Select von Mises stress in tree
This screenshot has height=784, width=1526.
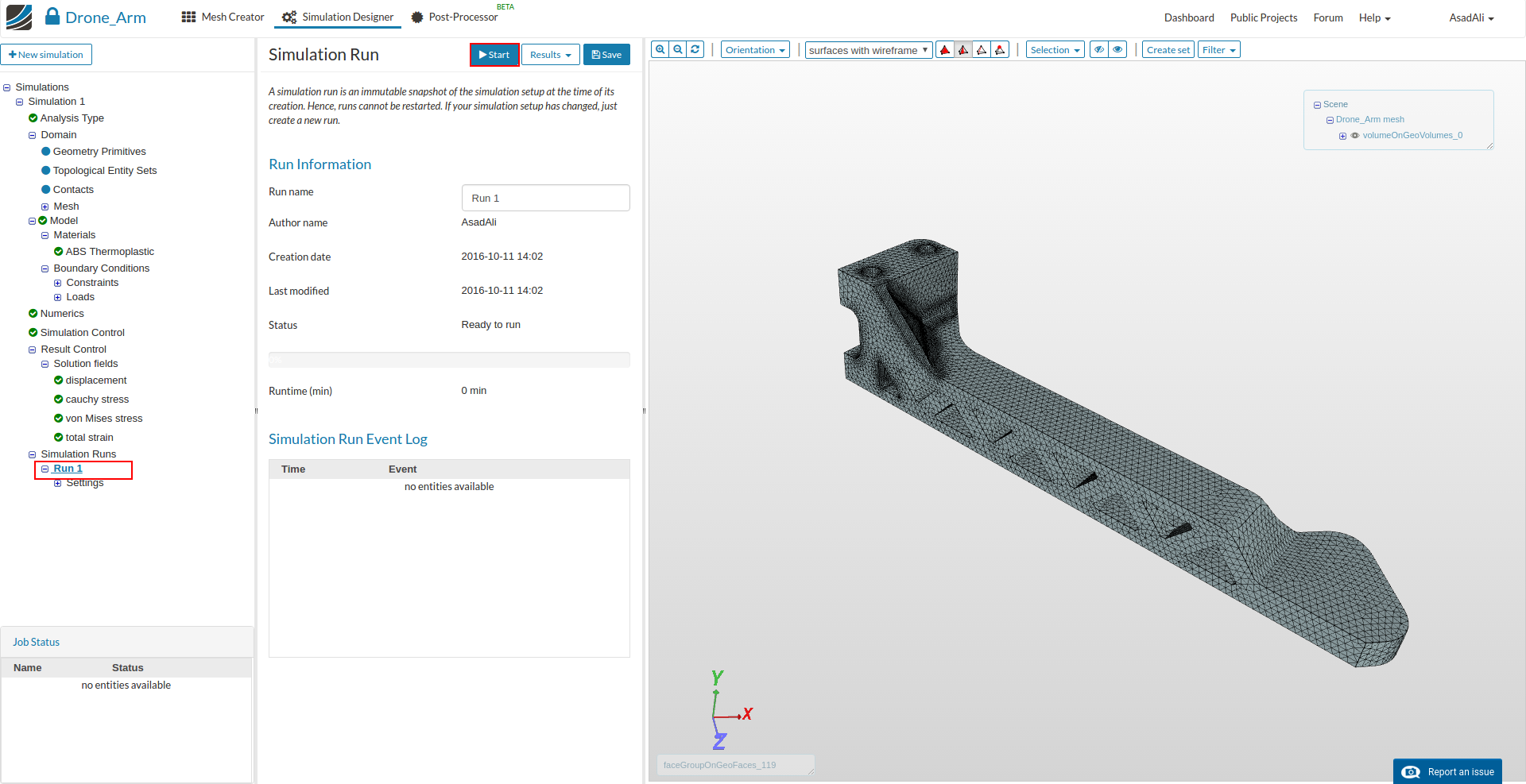[x=103, y=419]
